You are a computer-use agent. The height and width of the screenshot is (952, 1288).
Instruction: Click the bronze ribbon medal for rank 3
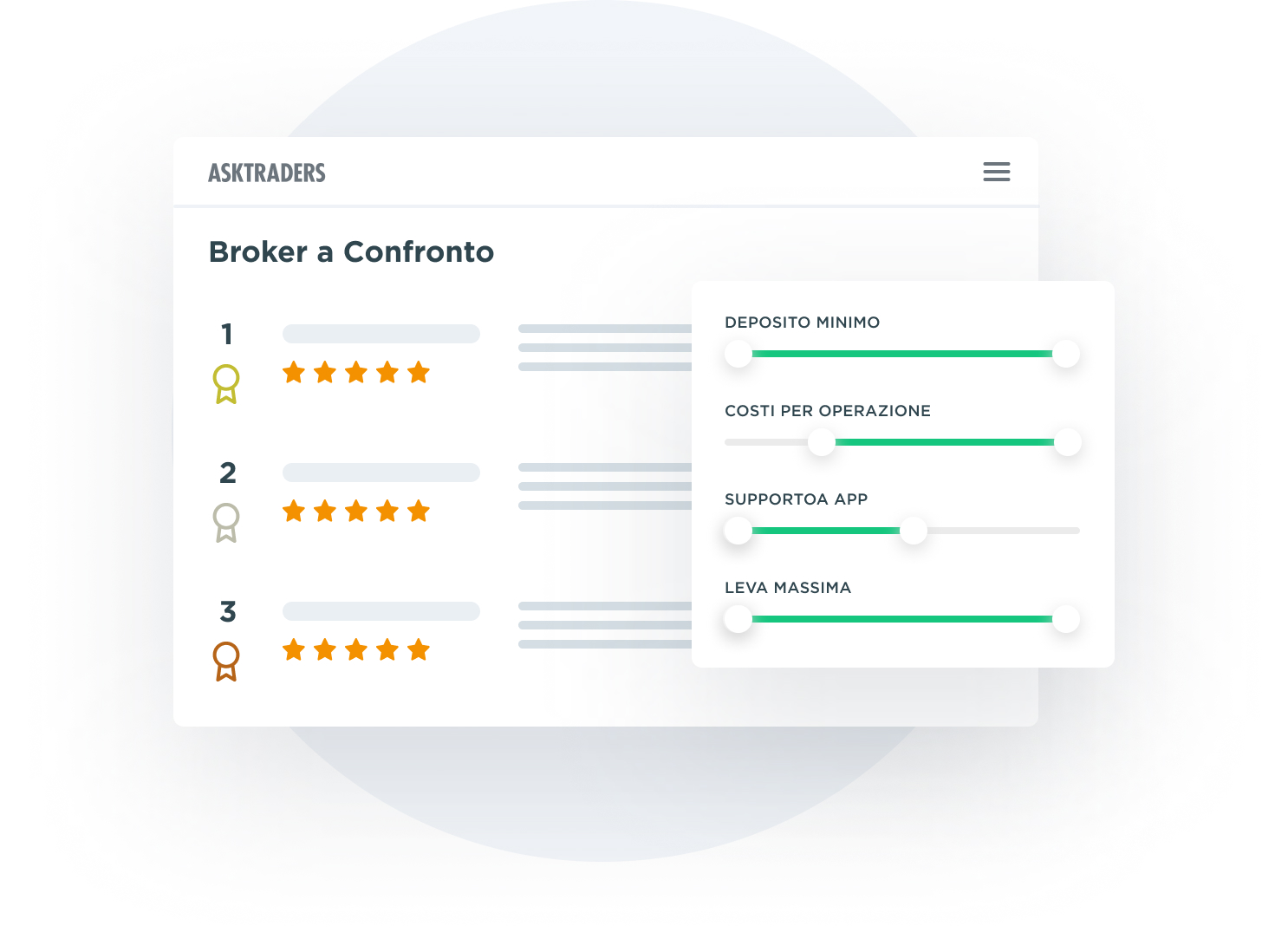click(226, 660)
